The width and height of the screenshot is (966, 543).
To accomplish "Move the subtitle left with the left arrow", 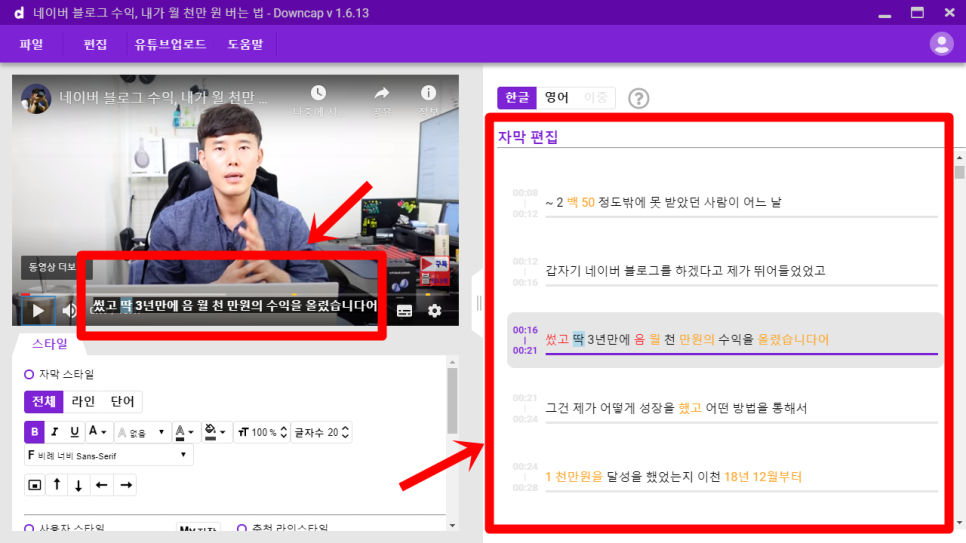I will click(x=102, y=485).
